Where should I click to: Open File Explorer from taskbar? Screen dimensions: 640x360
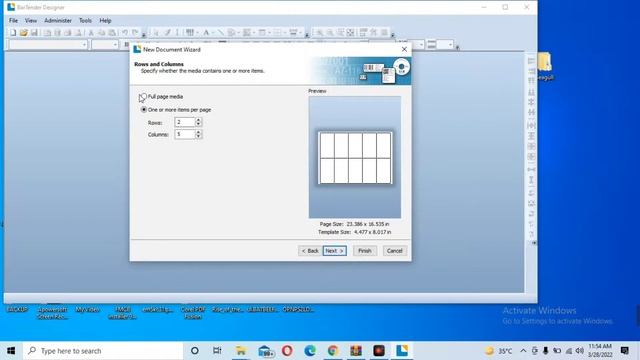point(241,351)
